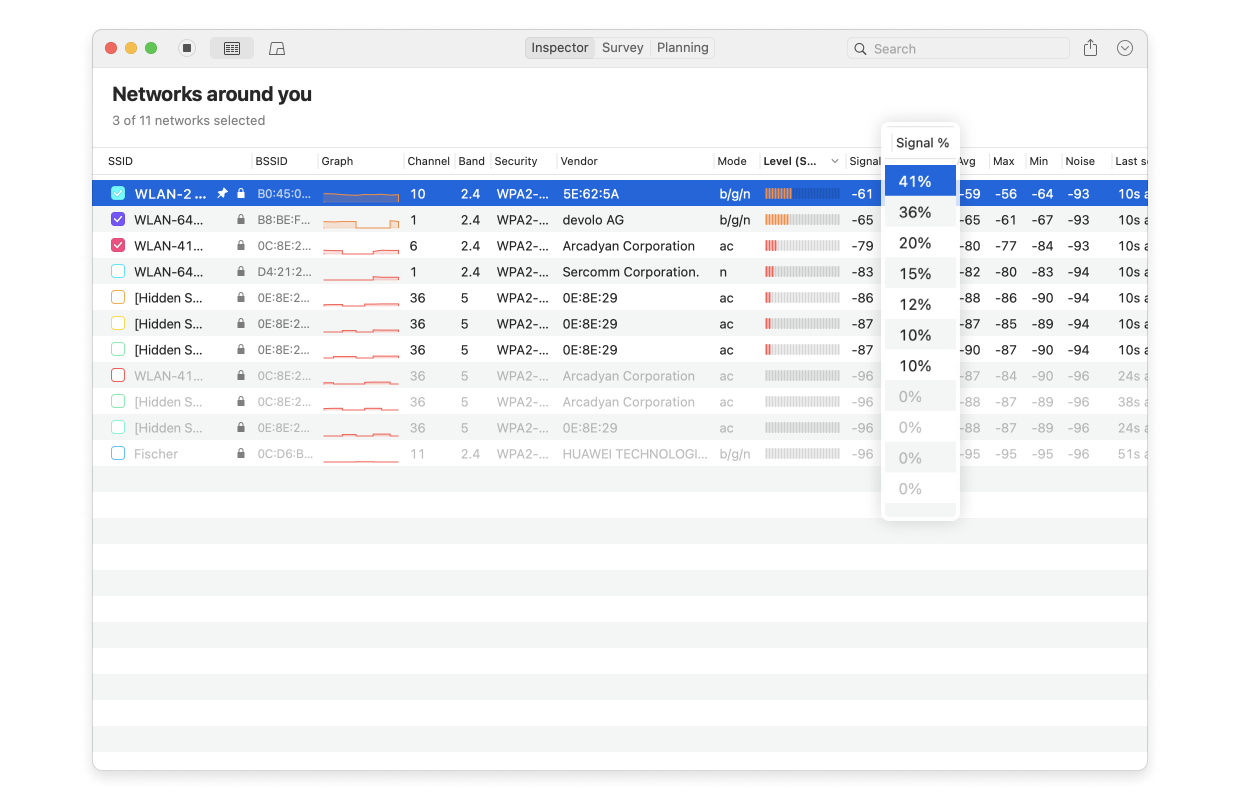Open the floor plan view icon
Viewport: 1240px width, 800px height.
[x=277, y=48]
